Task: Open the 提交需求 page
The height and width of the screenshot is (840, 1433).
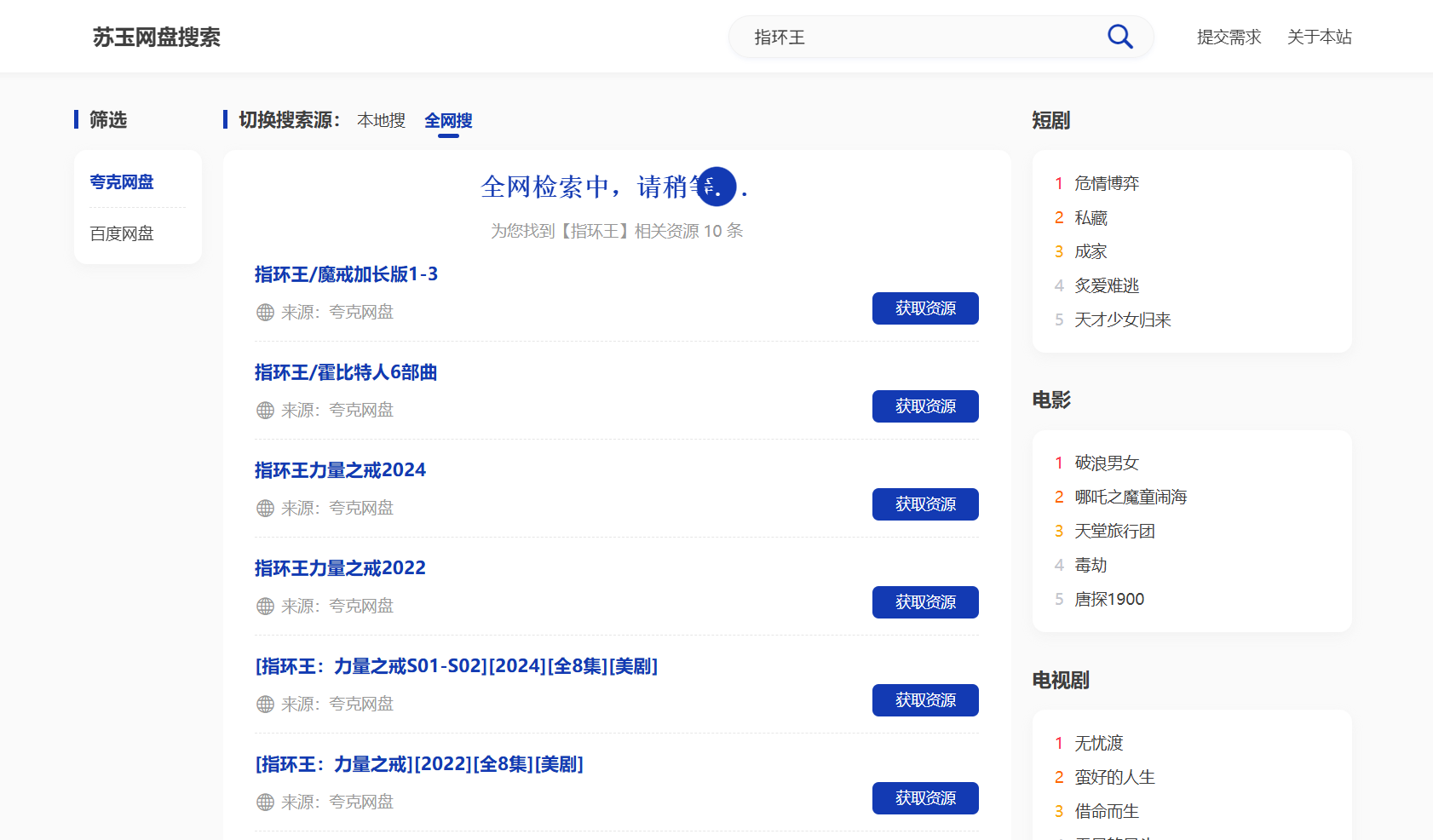Action: (x=1229, y=37)
